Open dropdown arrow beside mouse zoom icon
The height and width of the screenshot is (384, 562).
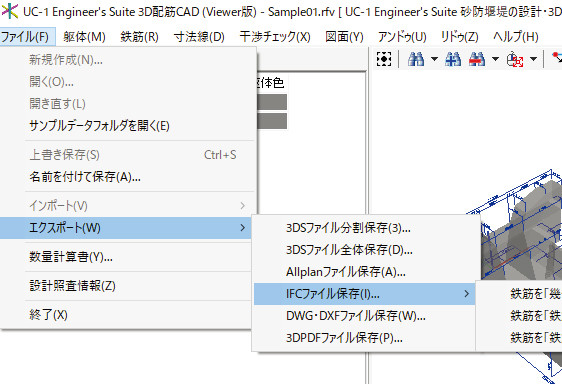click(533, 59)
